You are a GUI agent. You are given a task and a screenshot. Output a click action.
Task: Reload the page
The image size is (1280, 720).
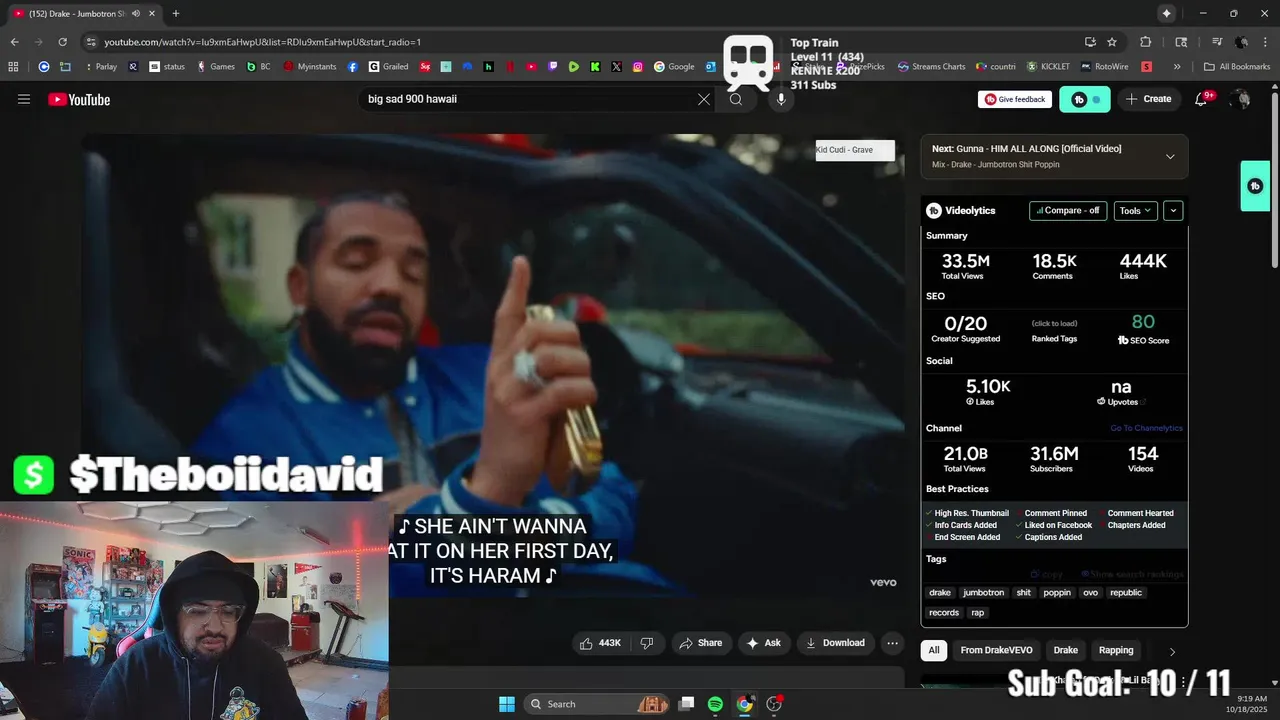tap(62, 42)
